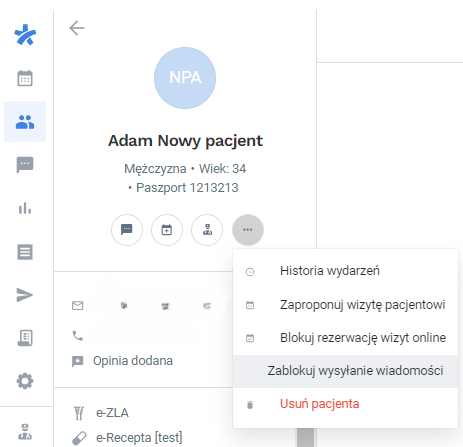Click the vertical scrollbar thumb in patient panel
Image resolution: width=463 pixels, height=447 pixels.
(306, 437)
